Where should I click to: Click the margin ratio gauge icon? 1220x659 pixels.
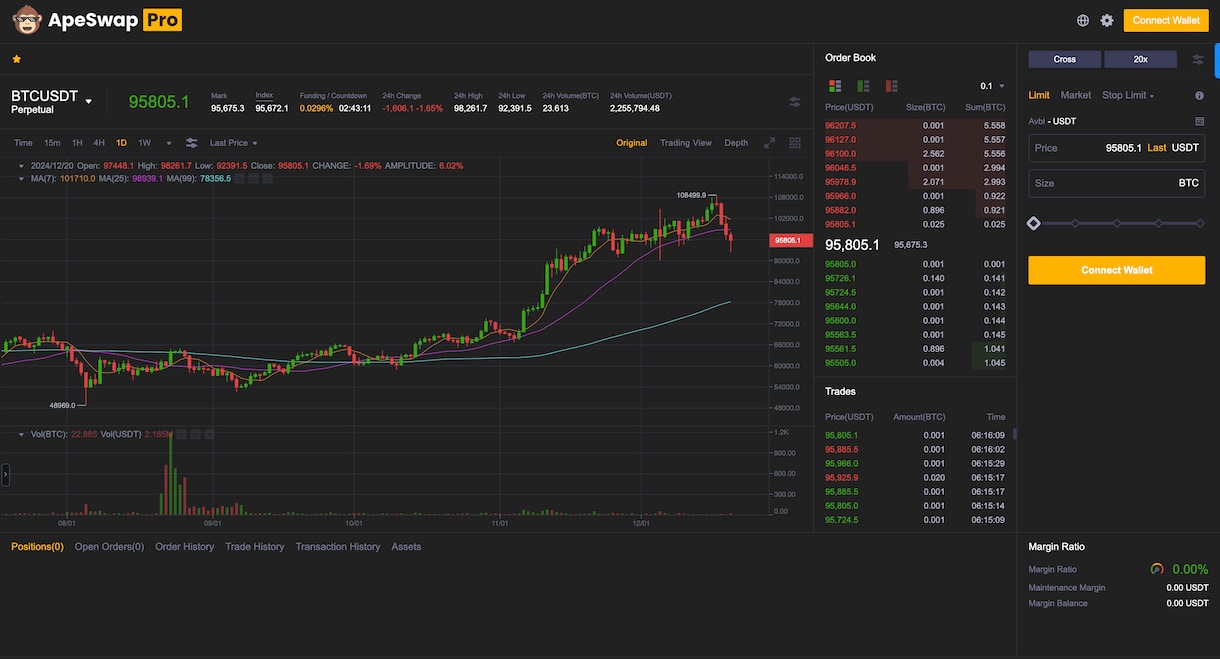[1157, 569]
